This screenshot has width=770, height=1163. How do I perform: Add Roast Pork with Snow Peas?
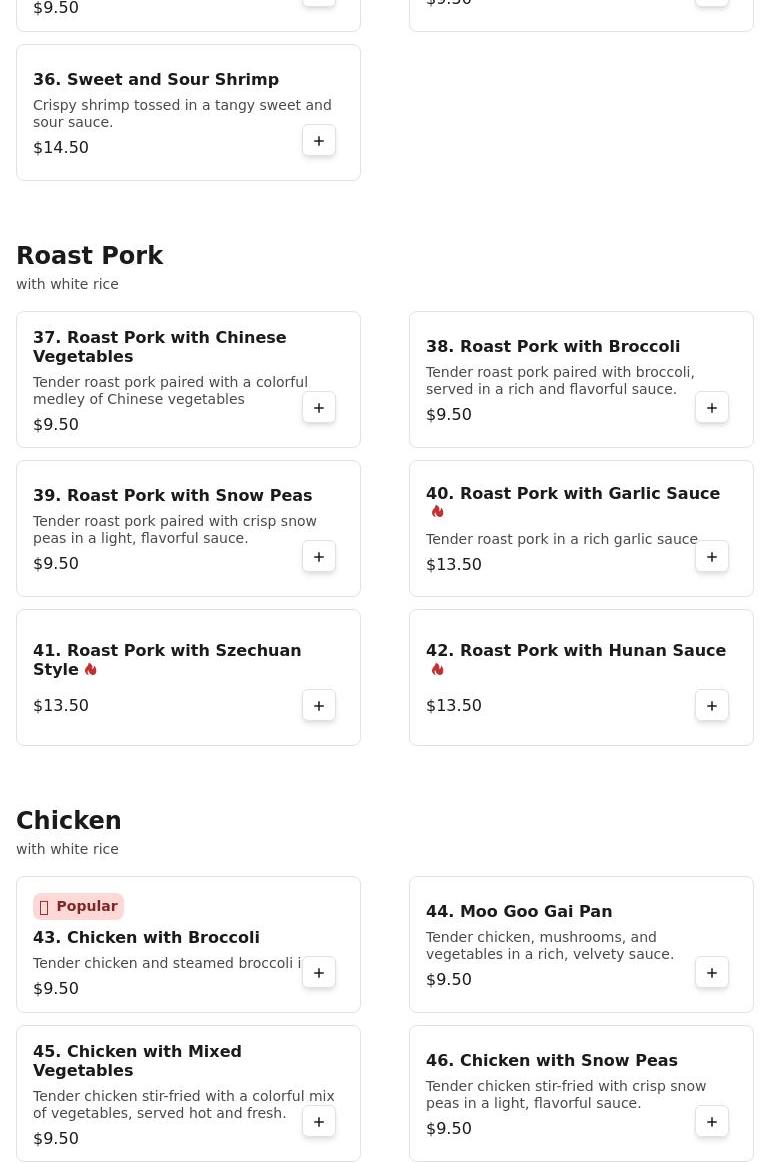coord(319,557)
